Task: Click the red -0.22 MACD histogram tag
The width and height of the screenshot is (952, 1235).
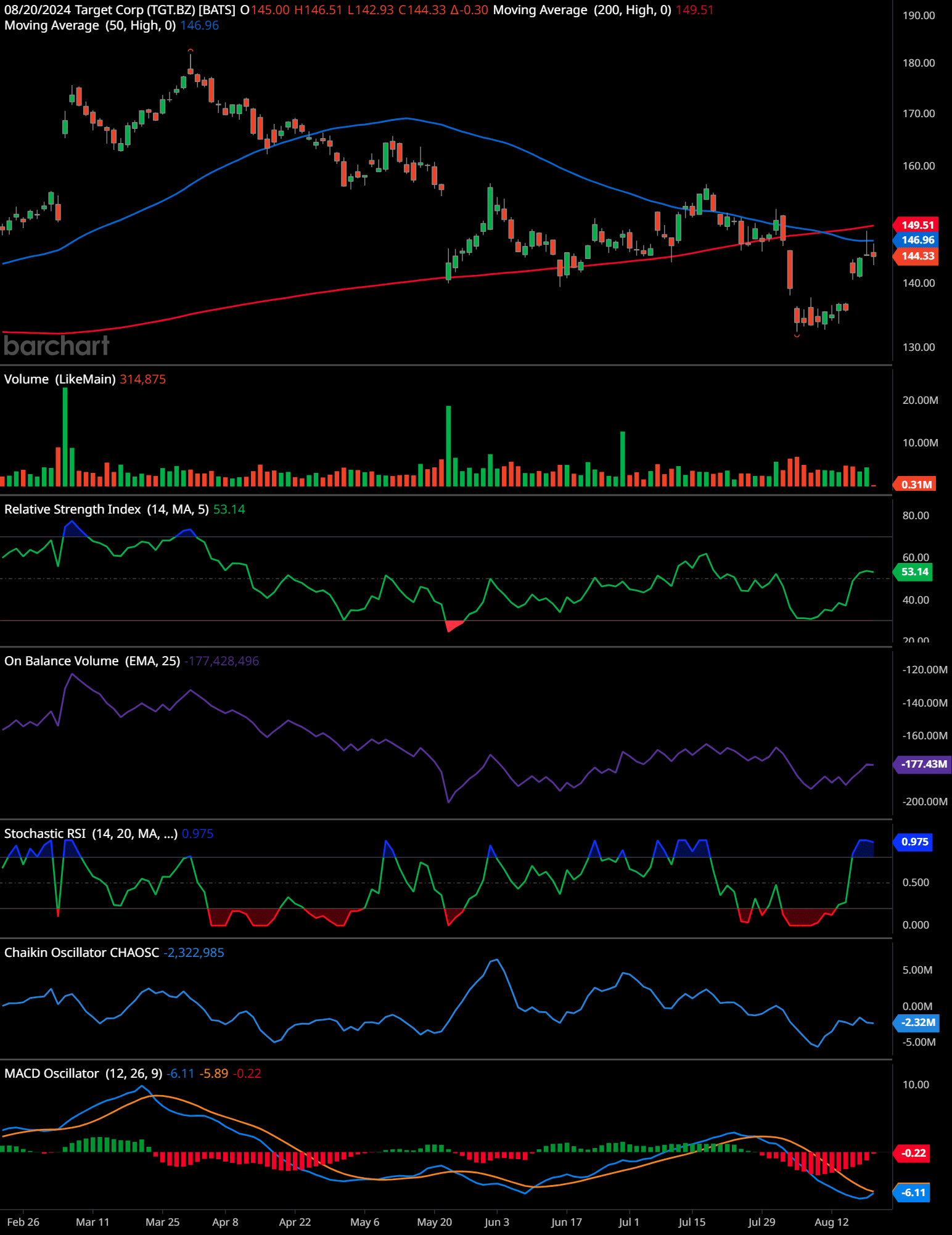Action: 913,1153
